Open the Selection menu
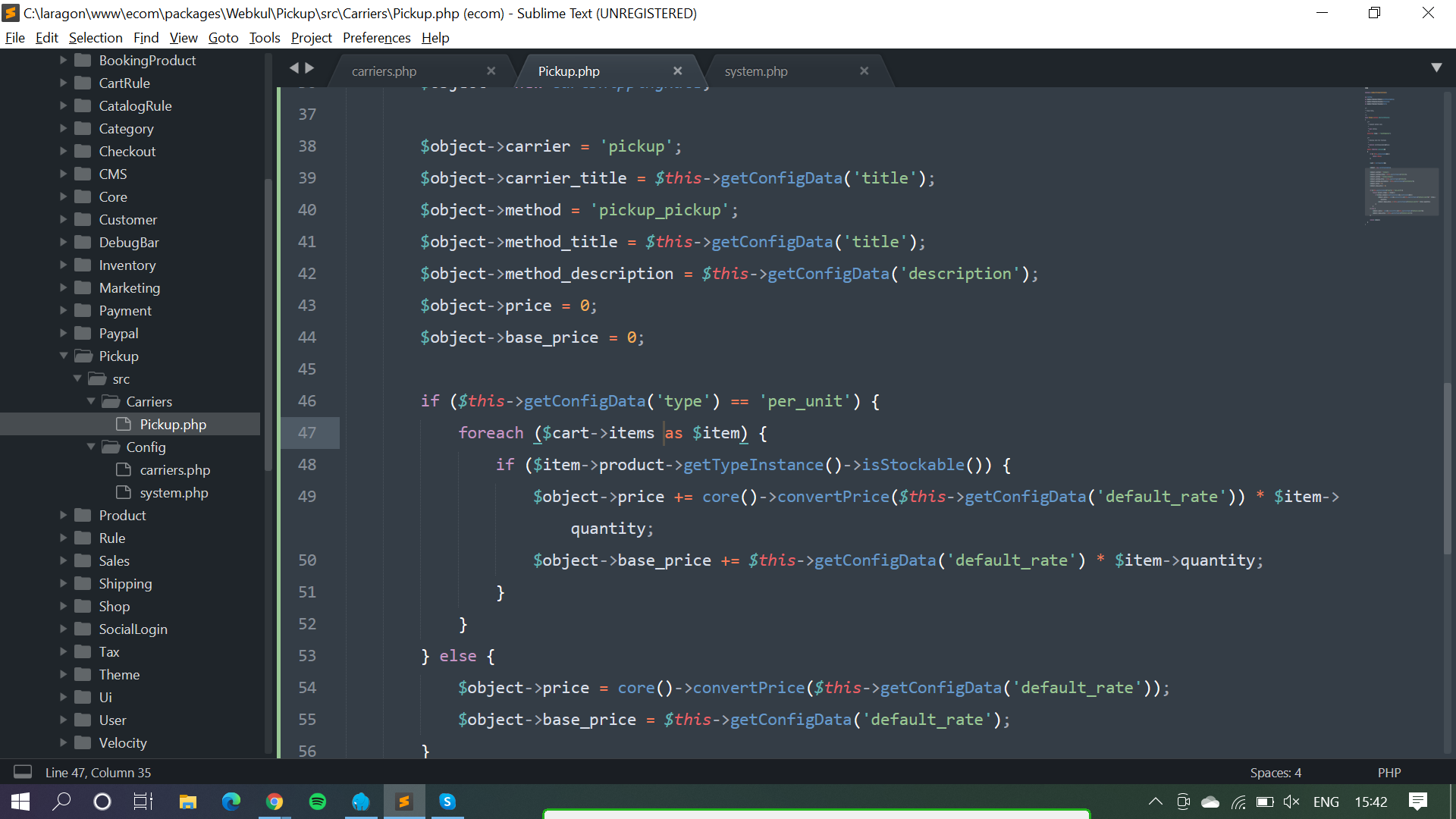 pyautogui.click(x=96, y=38)
